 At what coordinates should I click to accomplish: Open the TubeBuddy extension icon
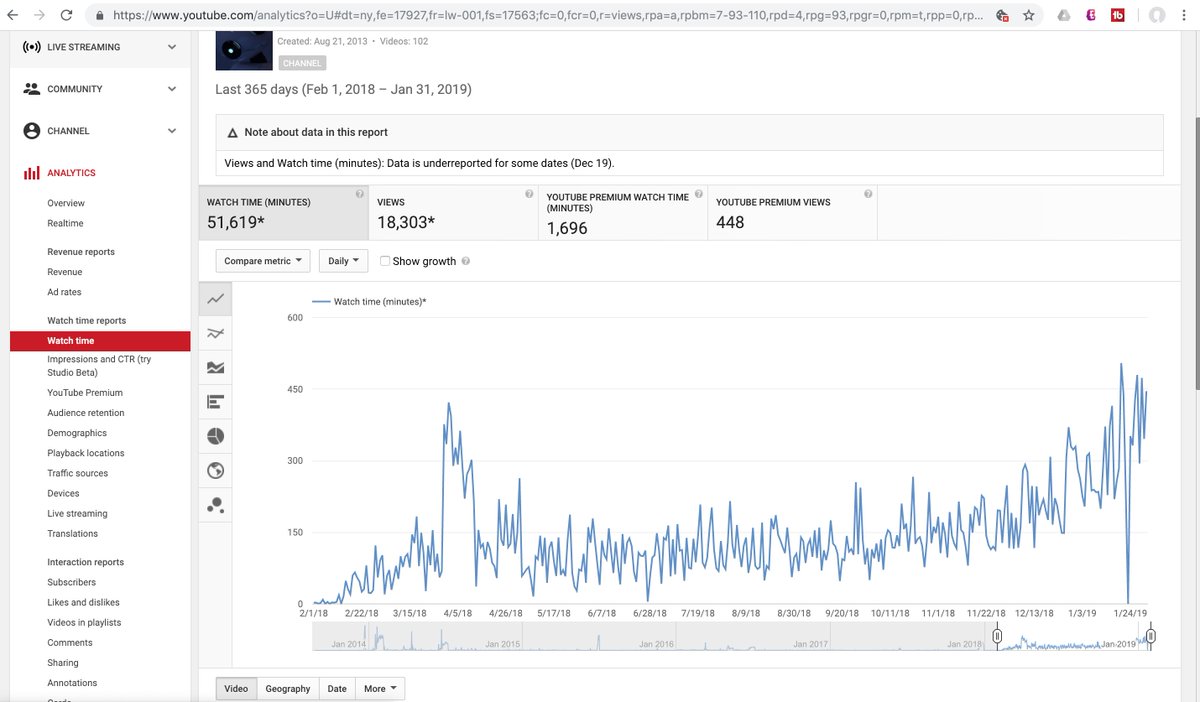coord(1118,15)
